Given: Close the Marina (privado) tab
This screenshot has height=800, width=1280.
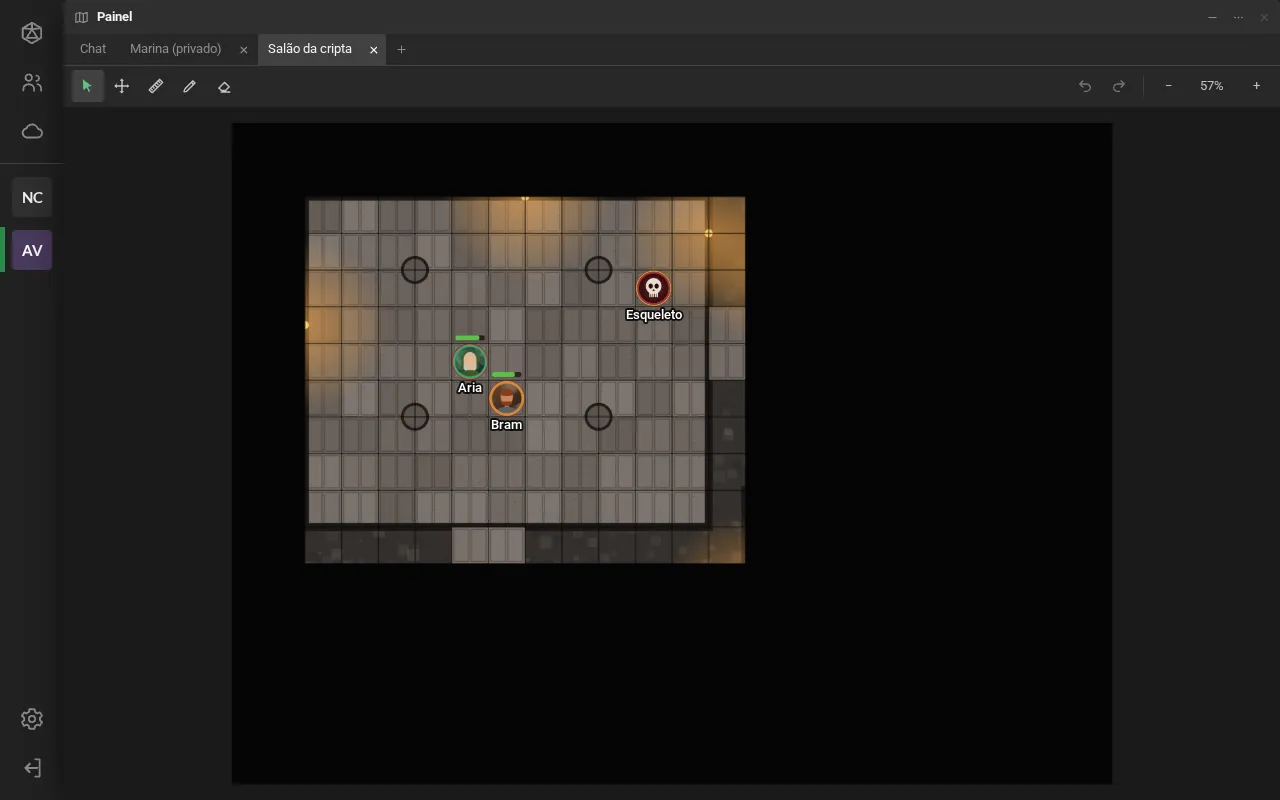Looking at the screenshot, I should (244, 50).
